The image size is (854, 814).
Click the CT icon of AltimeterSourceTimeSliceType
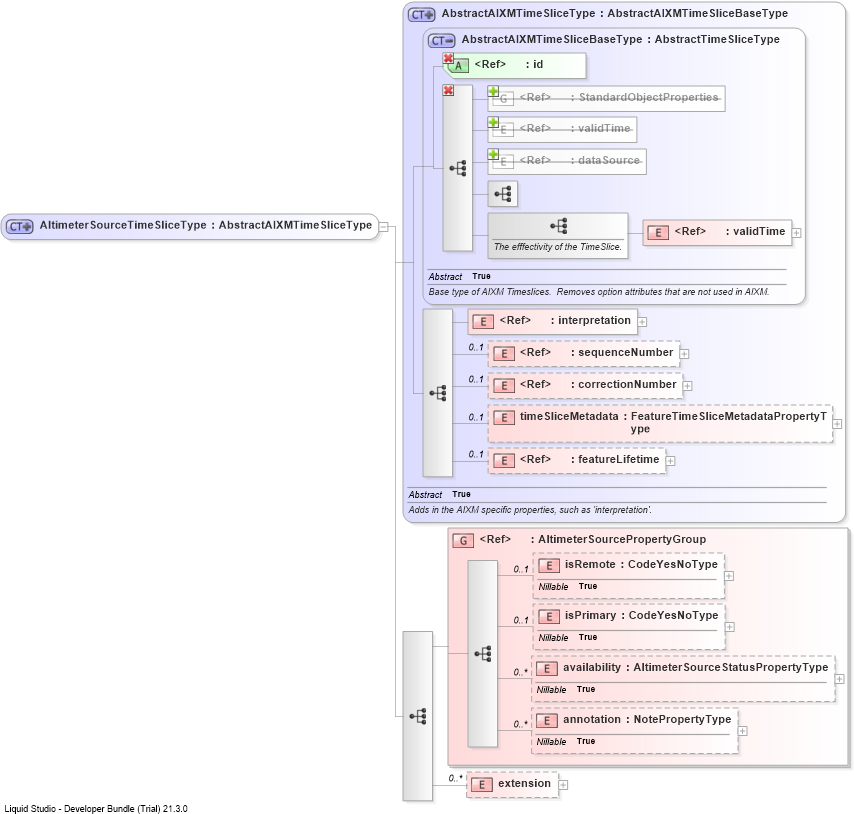pyautogui.click(x=20, y=226)
